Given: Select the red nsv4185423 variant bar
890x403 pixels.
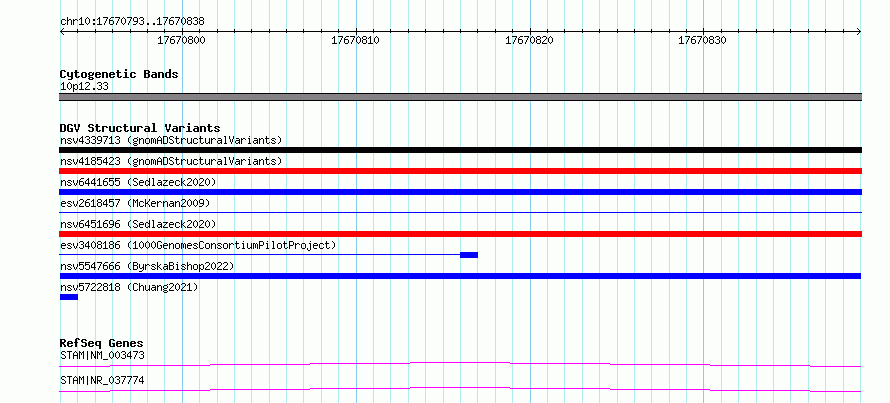Looking at the screenshot, I should tap(460, 171).
